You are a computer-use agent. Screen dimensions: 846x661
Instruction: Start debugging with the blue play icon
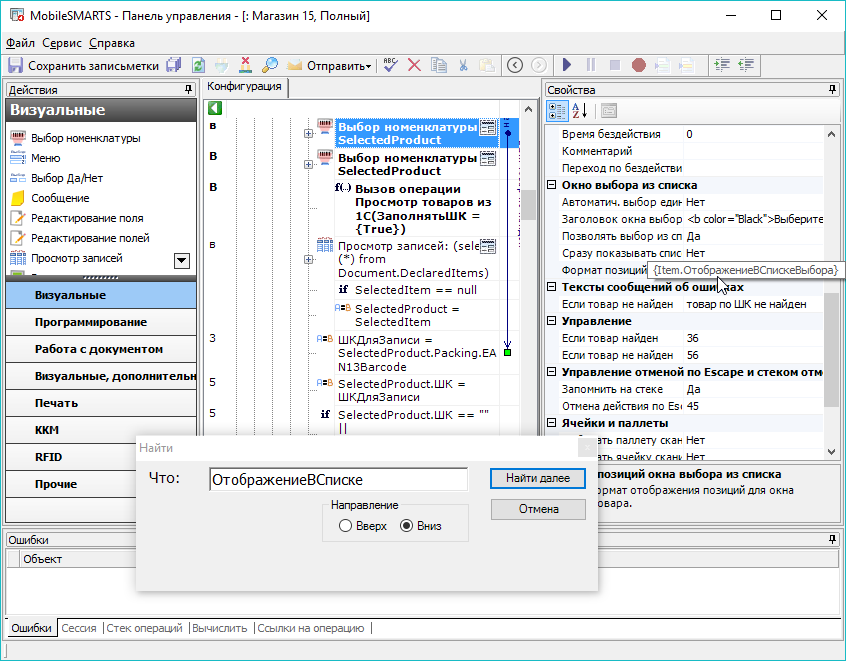click(x=567, y=65)
